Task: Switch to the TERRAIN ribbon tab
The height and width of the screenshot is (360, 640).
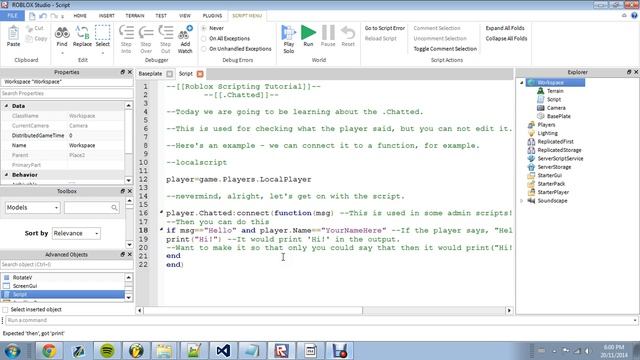Action: pos(135,16)
